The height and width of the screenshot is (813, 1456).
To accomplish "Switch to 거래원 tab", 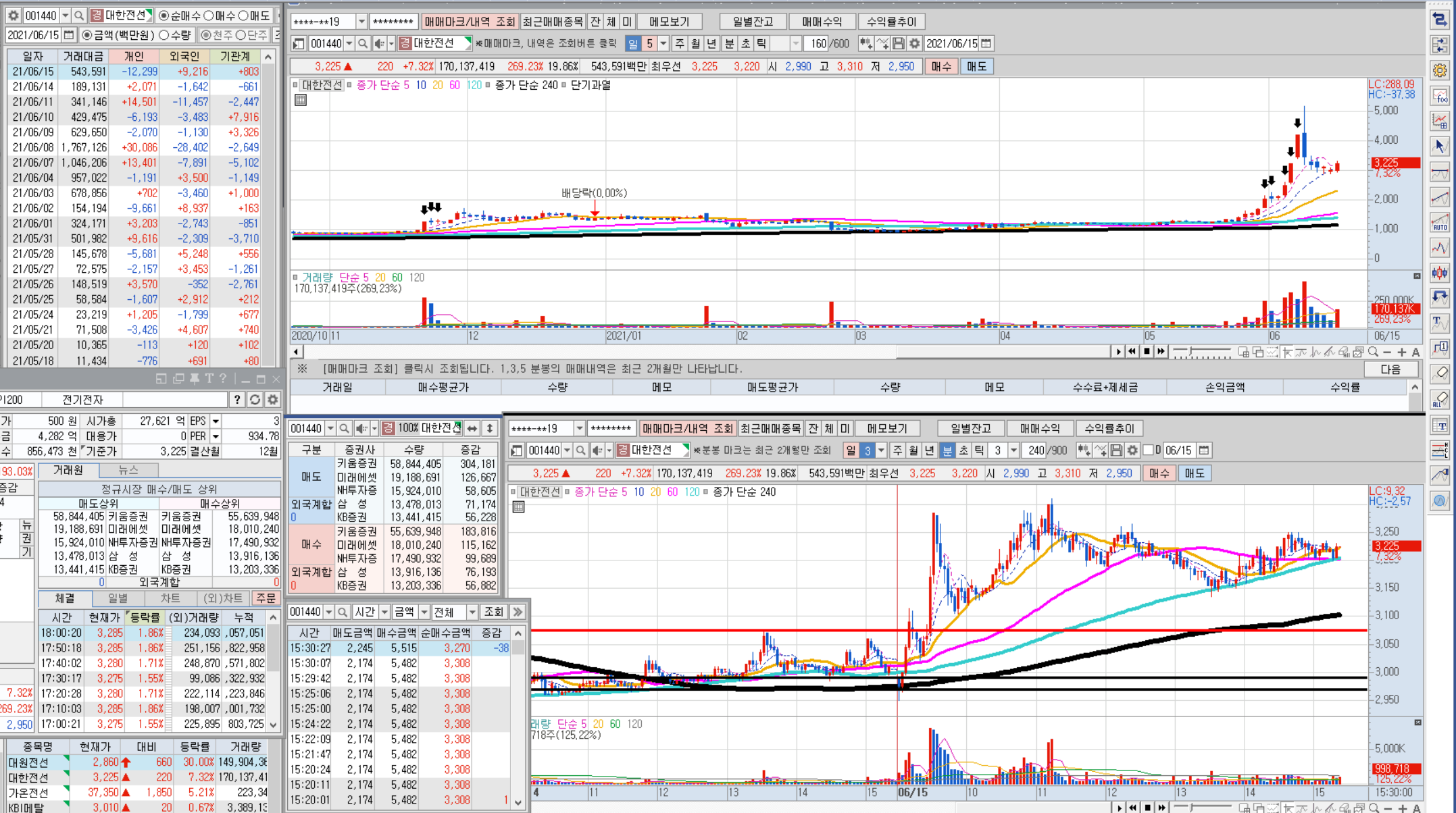I will [x=68, y=470].
